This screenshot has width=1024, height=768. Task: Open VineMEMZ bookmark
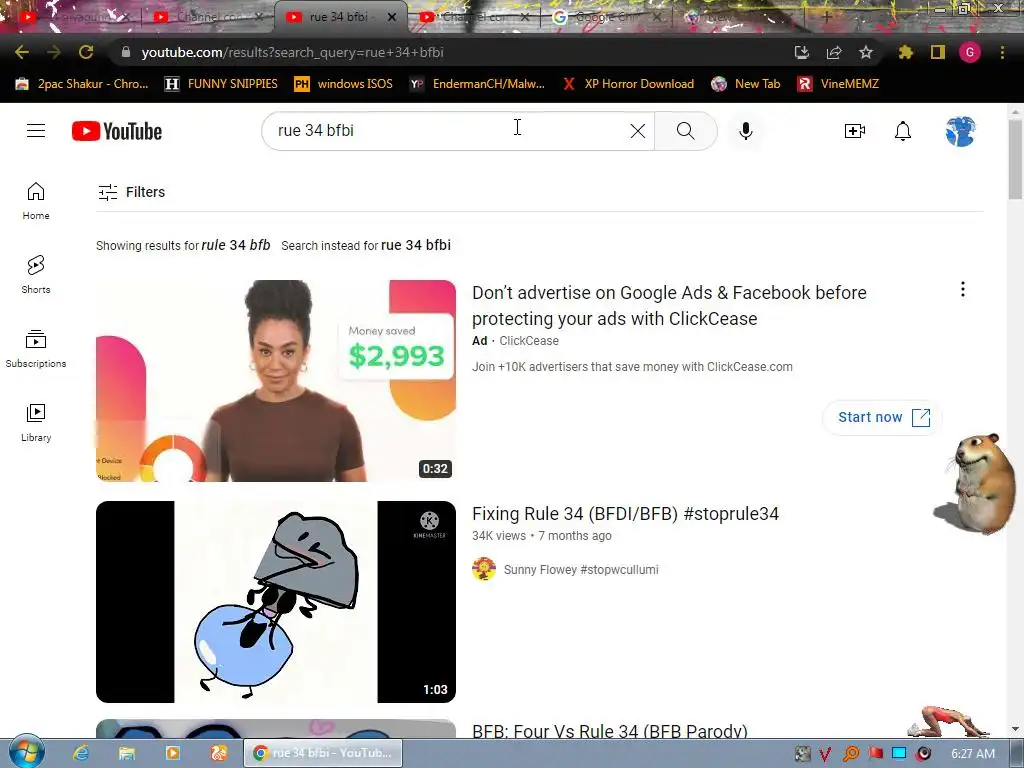(839, 84)
